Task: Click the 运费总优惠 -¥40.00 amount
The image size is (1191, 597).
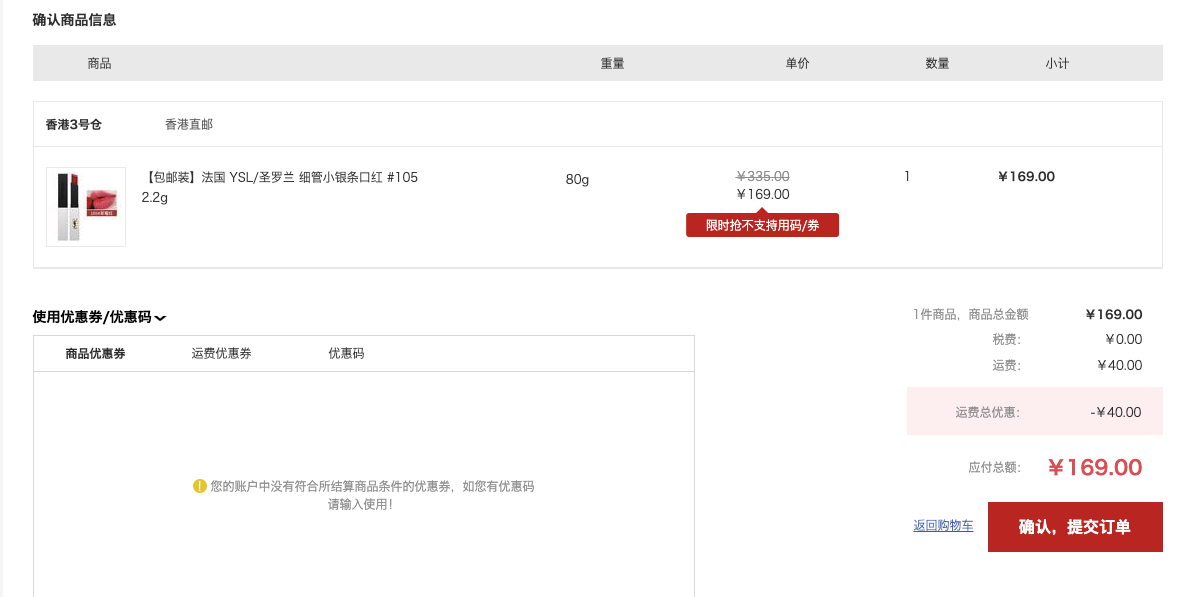Action: click(x=1116, y=412)
